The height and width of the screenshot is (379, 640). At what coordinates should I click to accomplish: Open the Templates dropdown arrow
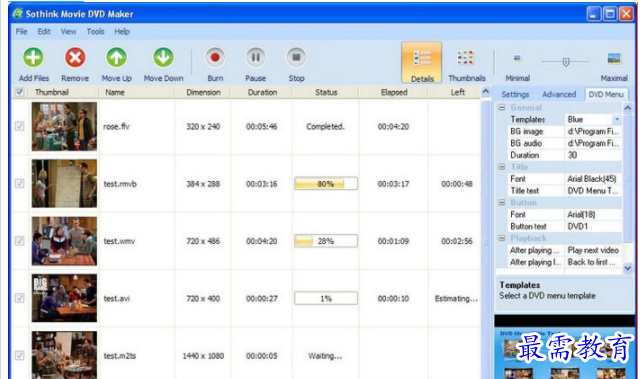[617, 120]
